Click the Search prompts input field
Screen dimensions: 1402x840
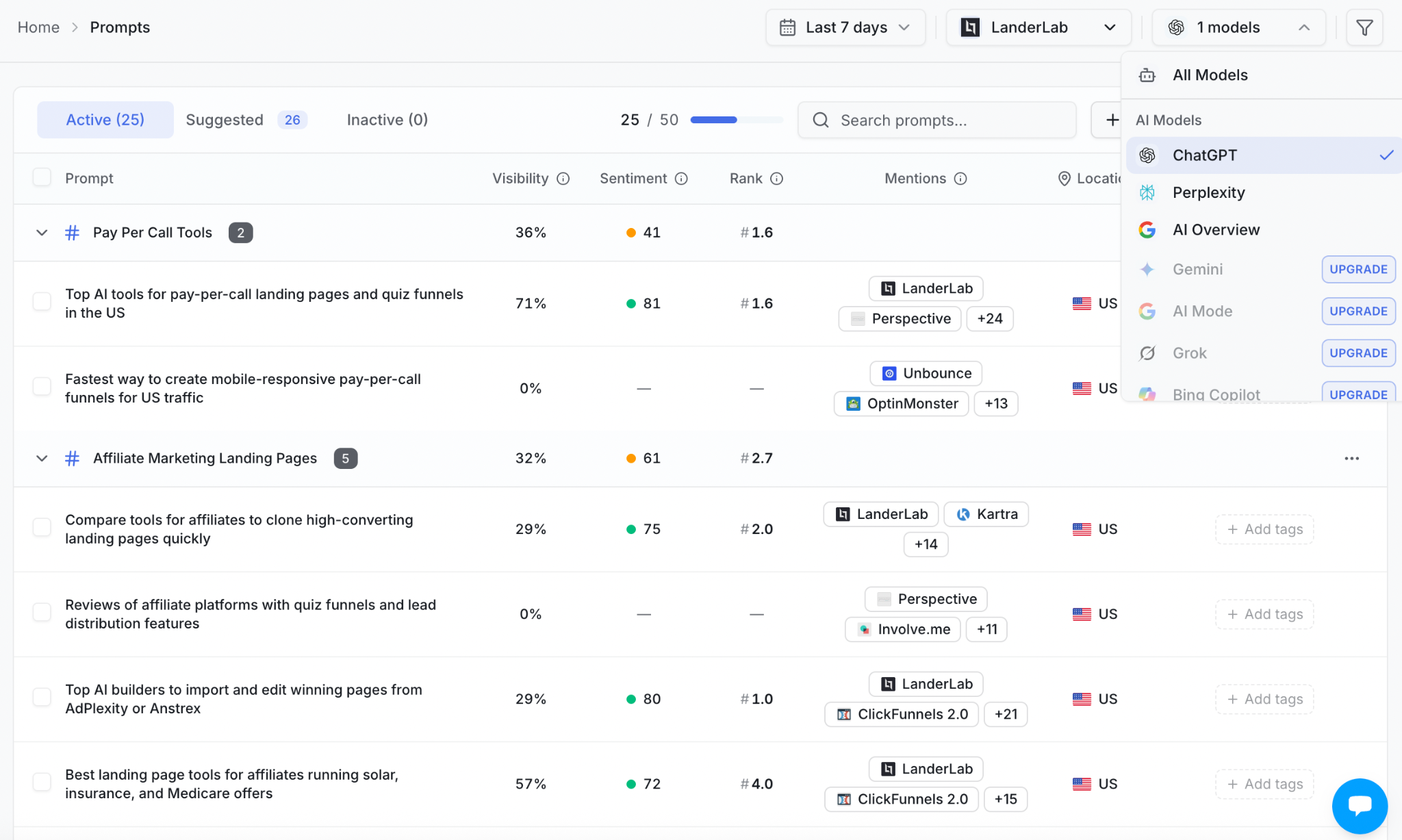pyautogui.click(x=936, y=120)
